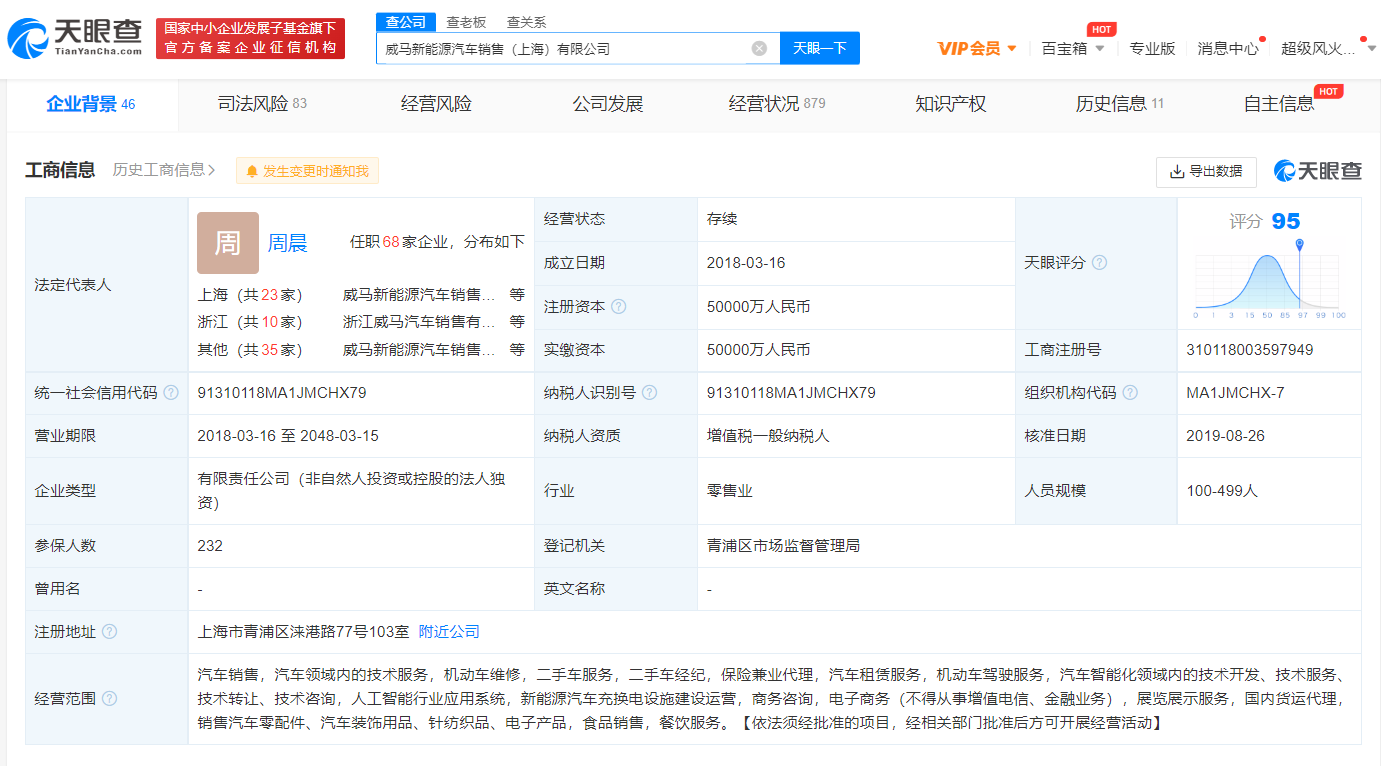Click the 纳税人资质 value 增值税一般纳税人
Screen dimensions: 1381x766
(x=768, y=436)
